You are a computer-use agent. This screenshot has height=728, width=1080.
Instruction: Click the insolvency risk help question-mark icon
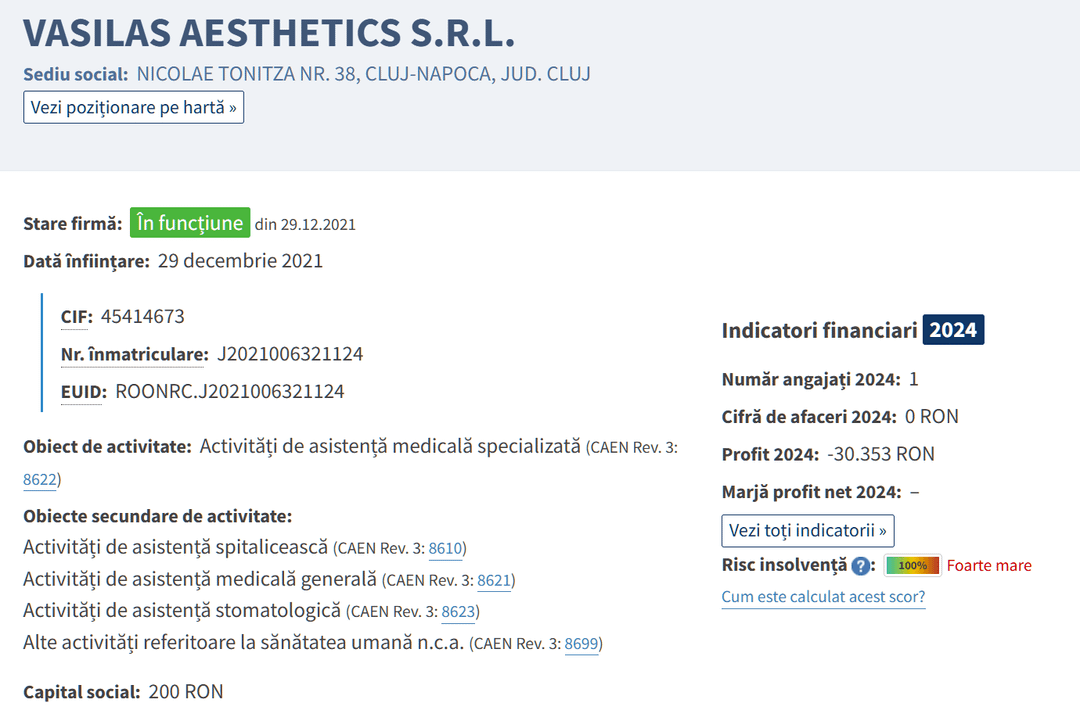(x=861, y=566)
